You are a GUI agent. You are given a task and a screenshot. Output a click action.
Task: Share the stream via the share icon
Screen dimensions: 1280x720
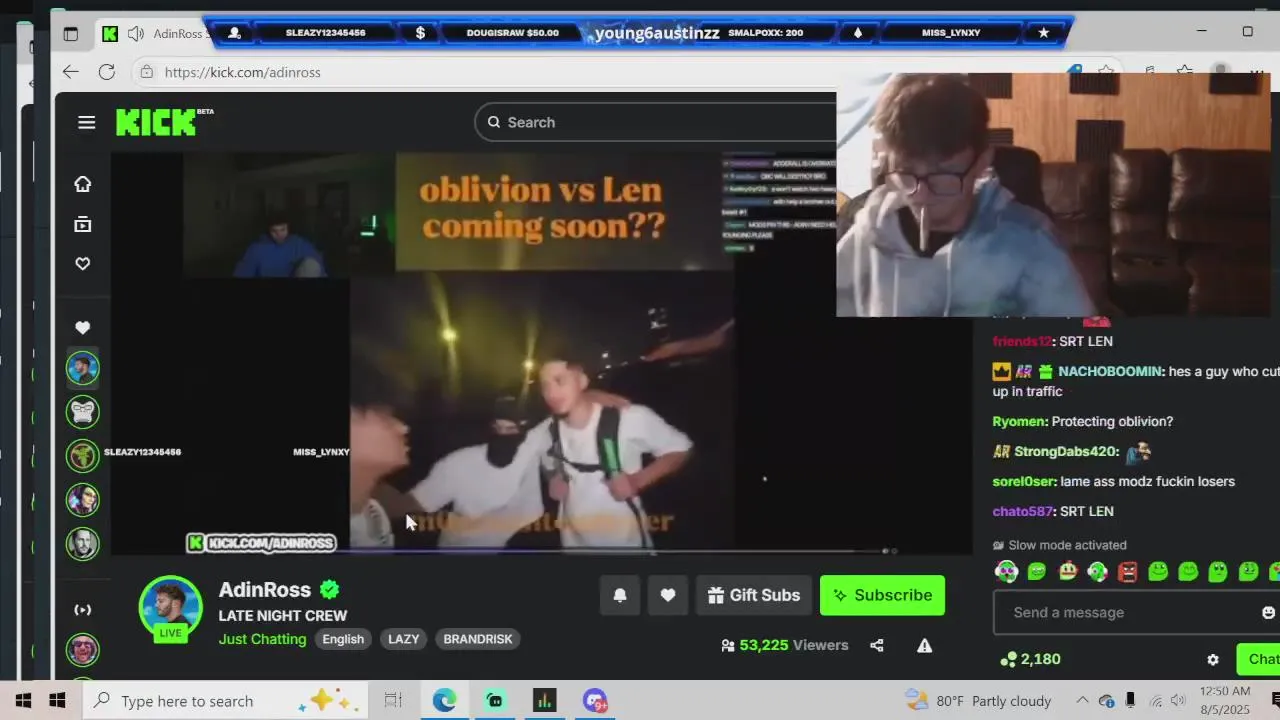[877, 645]
